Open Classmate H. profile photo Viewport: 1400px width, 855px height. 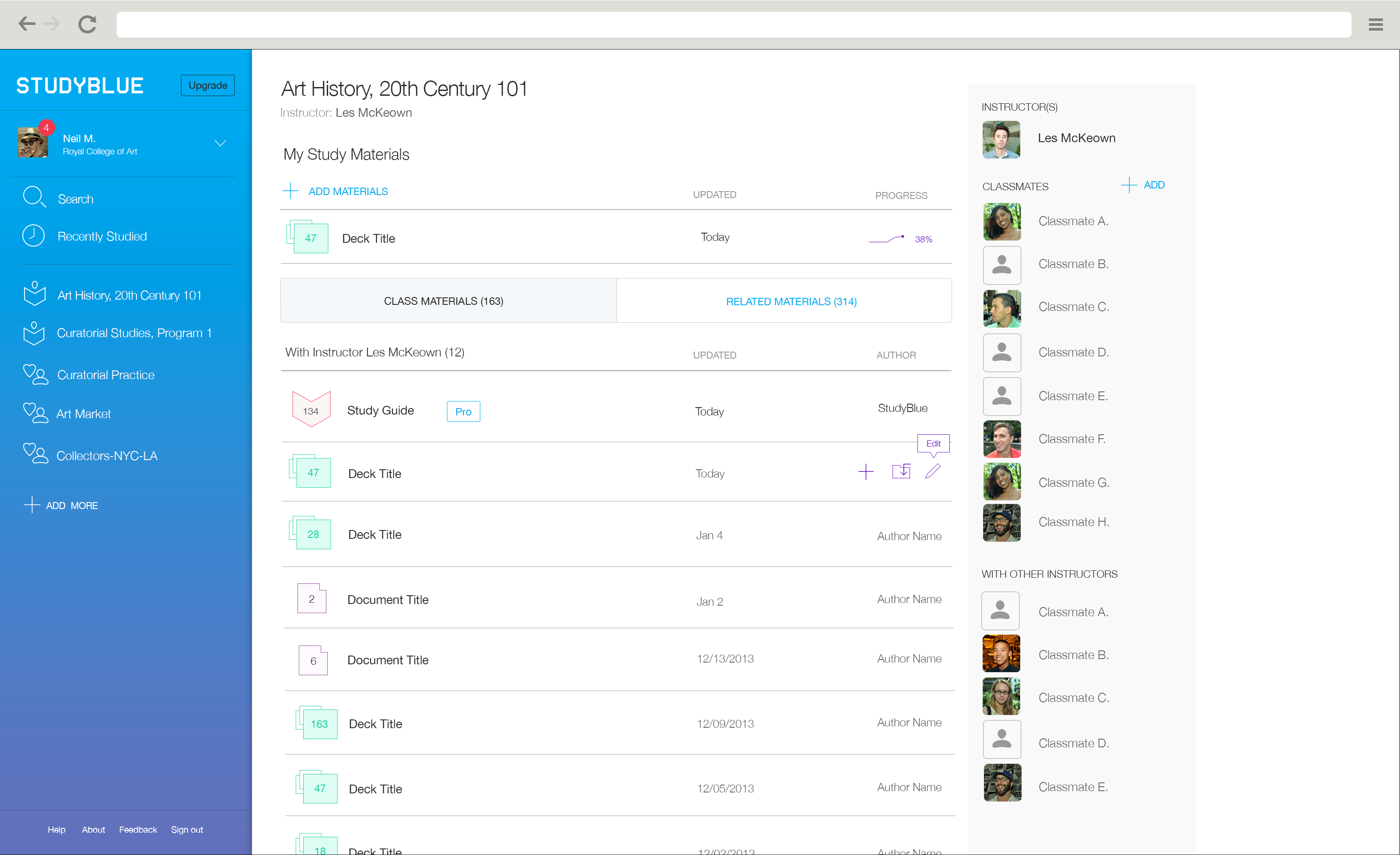tap(1002, 523)
